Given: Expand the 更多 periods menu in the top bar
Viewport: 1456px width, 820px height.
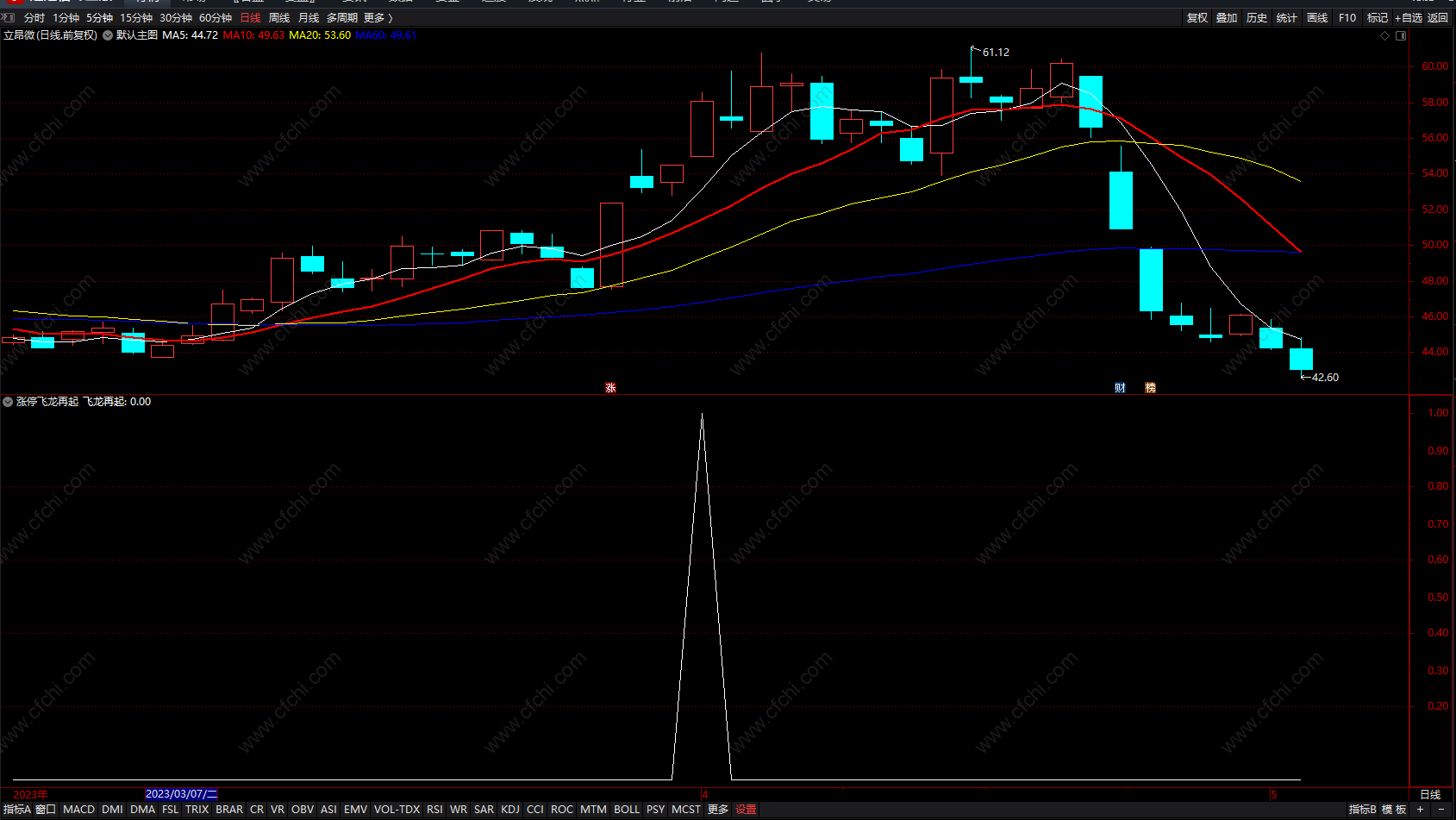Looking at the screenshot, I should click(378, 18).
